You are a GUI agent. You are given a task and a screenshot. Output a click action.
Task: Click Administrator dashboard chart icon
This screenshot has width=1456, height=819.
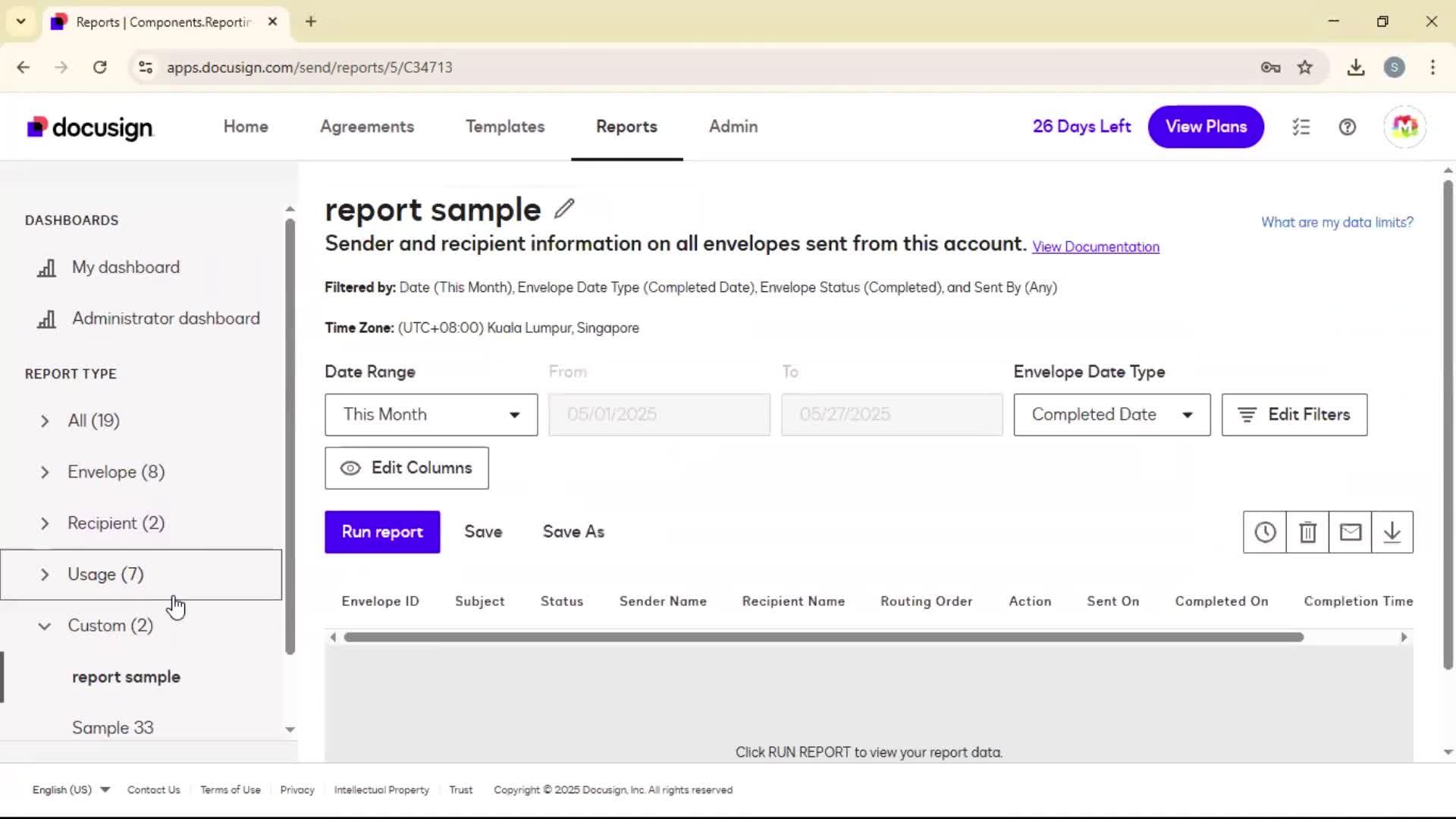(x=47, y=319)
